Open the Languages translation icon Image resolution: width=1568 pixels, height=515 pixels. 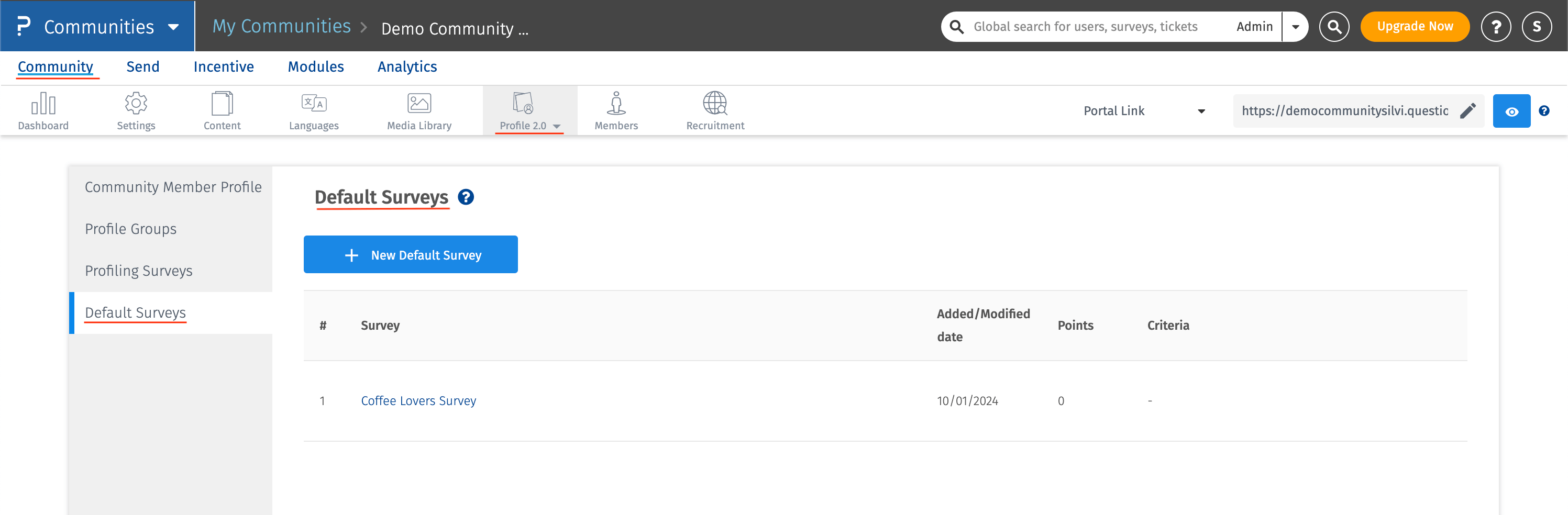coord(314,104)
